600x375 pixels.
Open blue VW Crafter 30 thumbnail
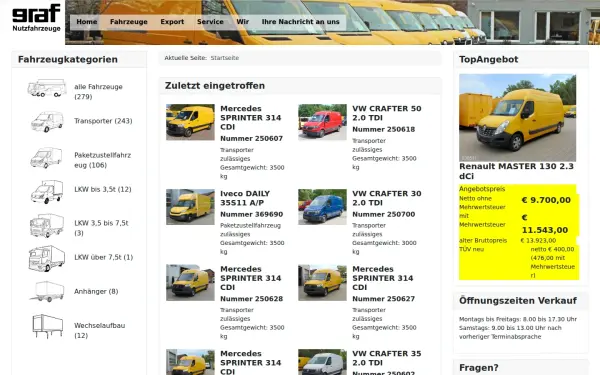point(322,207)
